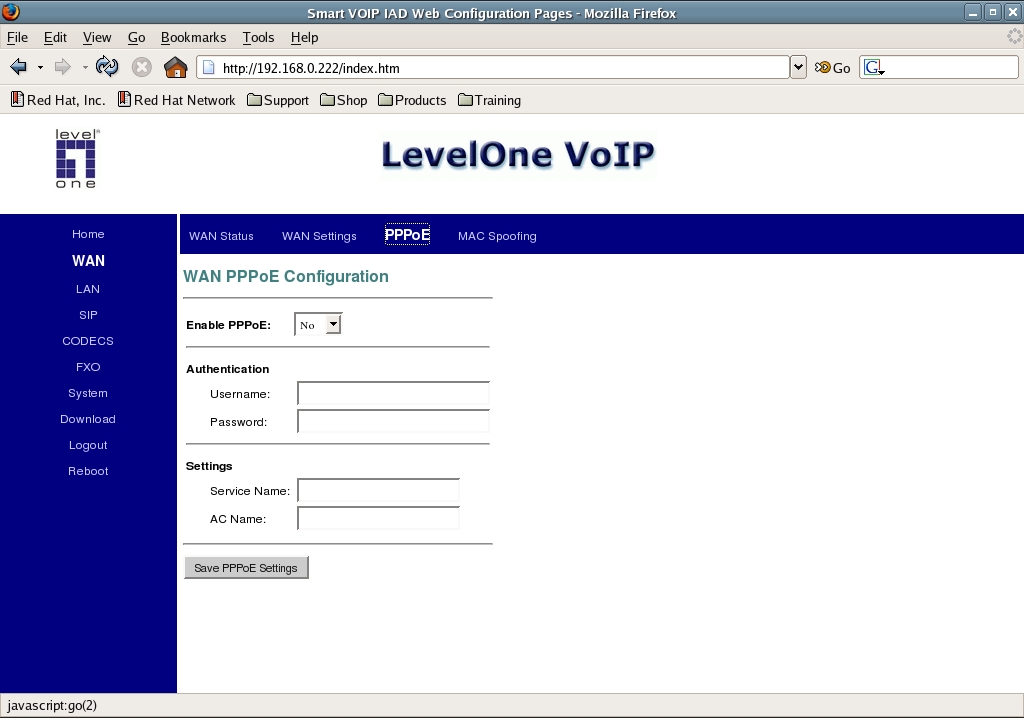The image size is (1024, 718).
Task: Open the View menu
Action: pos(97,37)
